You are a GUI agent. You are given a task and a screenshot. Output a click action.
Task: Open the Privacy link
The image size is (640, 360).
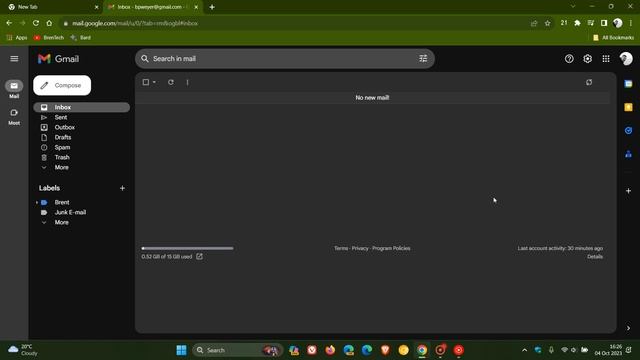(360, 248)
